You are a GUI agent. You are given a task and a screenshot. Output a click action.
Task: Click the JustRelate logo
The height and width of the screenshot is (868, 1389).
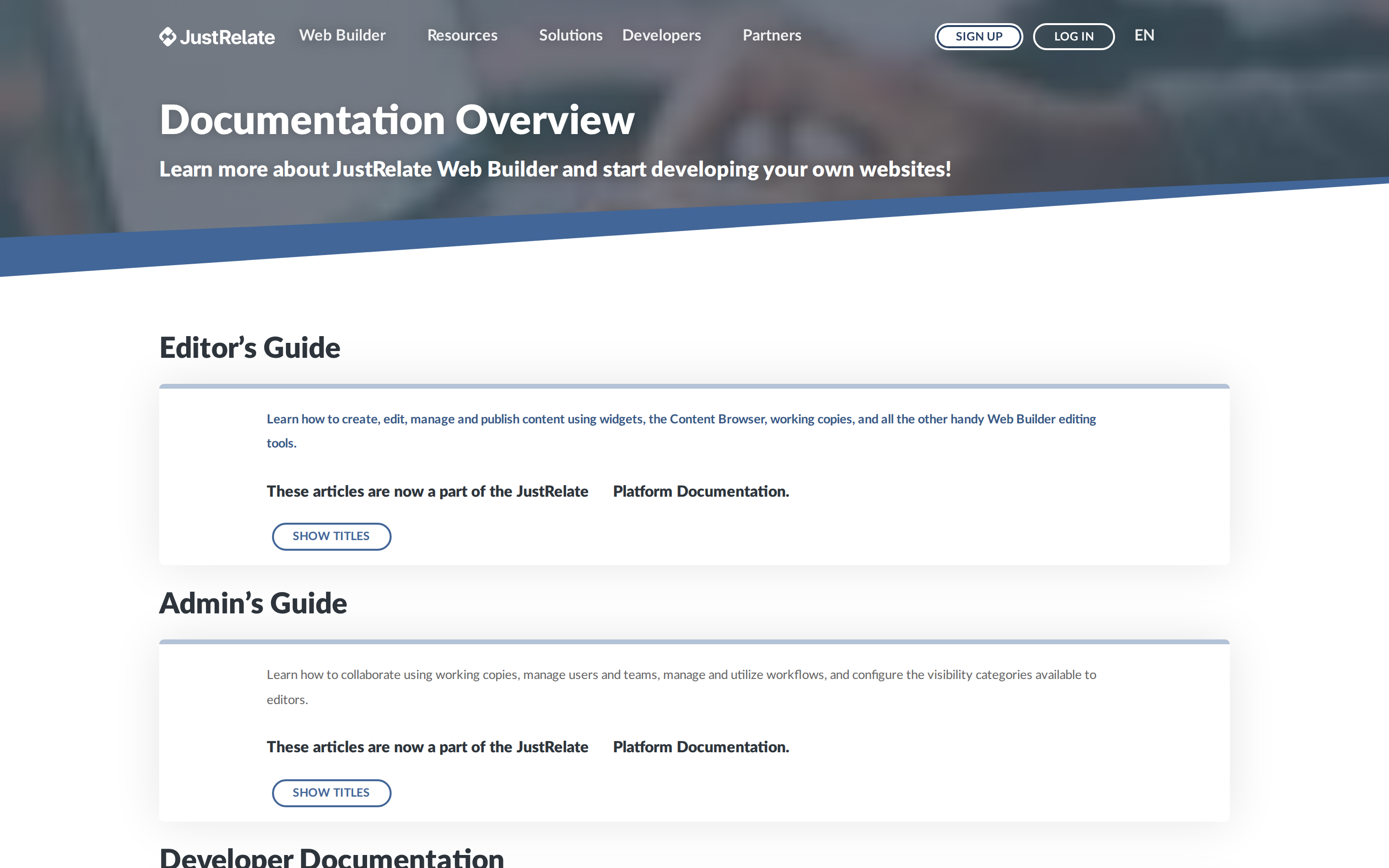(217, 37)
